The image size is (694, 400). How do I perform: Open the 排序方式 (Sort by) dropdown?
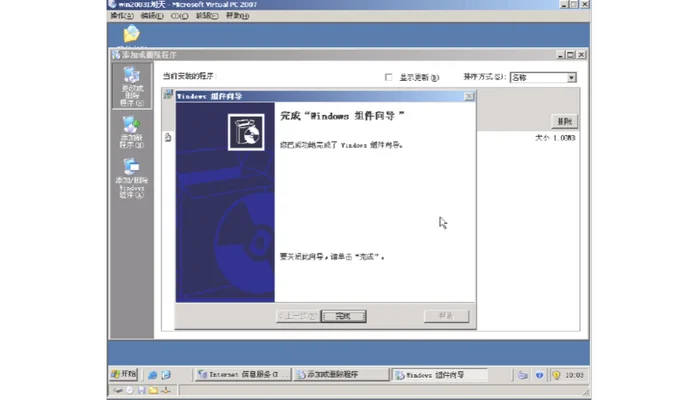coord(571,77)
